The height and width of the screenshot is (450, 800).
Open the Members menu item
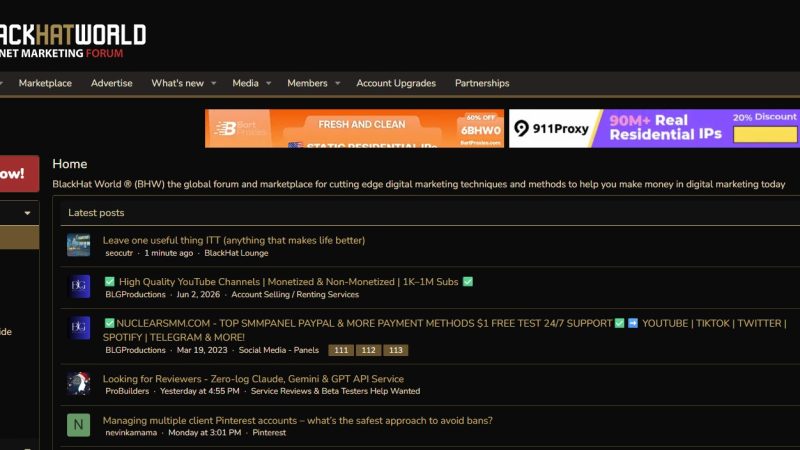coord(307,83)
